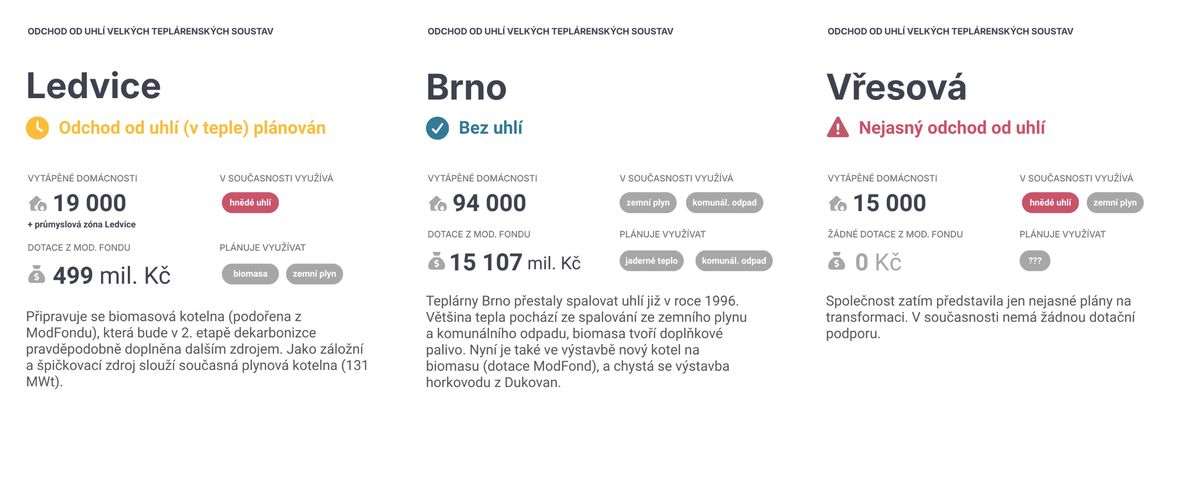Screen dimensions: 1200x500
Task: Click the 'Bez uhlí' status text
Action: pyautogui.click(x=491, y=128)
